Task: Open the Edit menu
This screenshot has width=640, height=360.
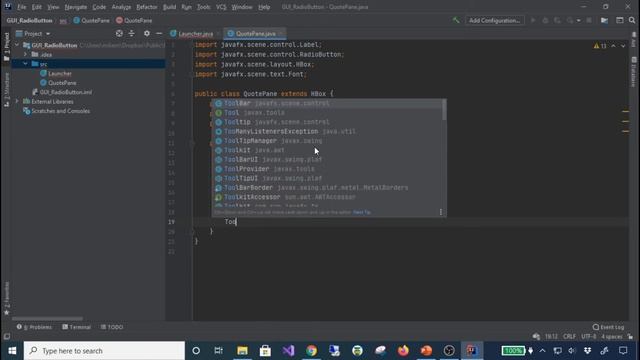Action: point(37,7)
